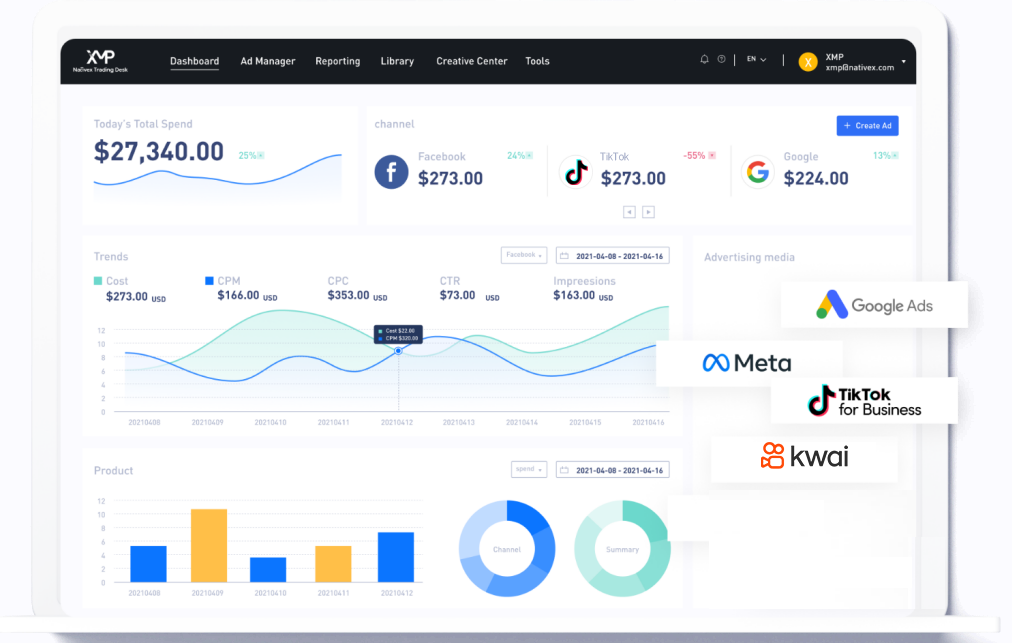Expand the XMP account menu arrow
Image resolution: width=1012 pixels, height=643 pixels.
pos(904,62)
